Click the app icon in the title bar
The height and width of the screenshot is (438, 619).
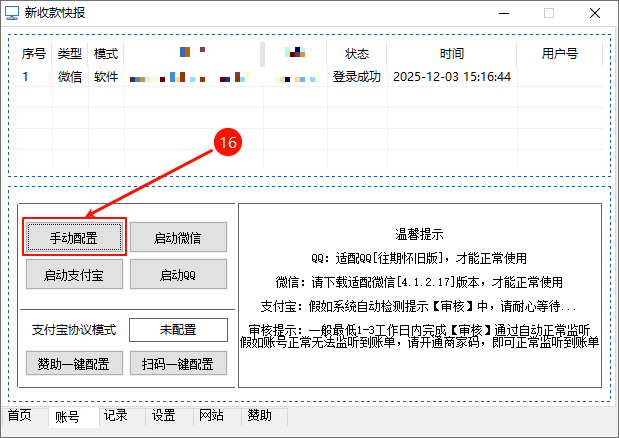click(x=13, y=13)
